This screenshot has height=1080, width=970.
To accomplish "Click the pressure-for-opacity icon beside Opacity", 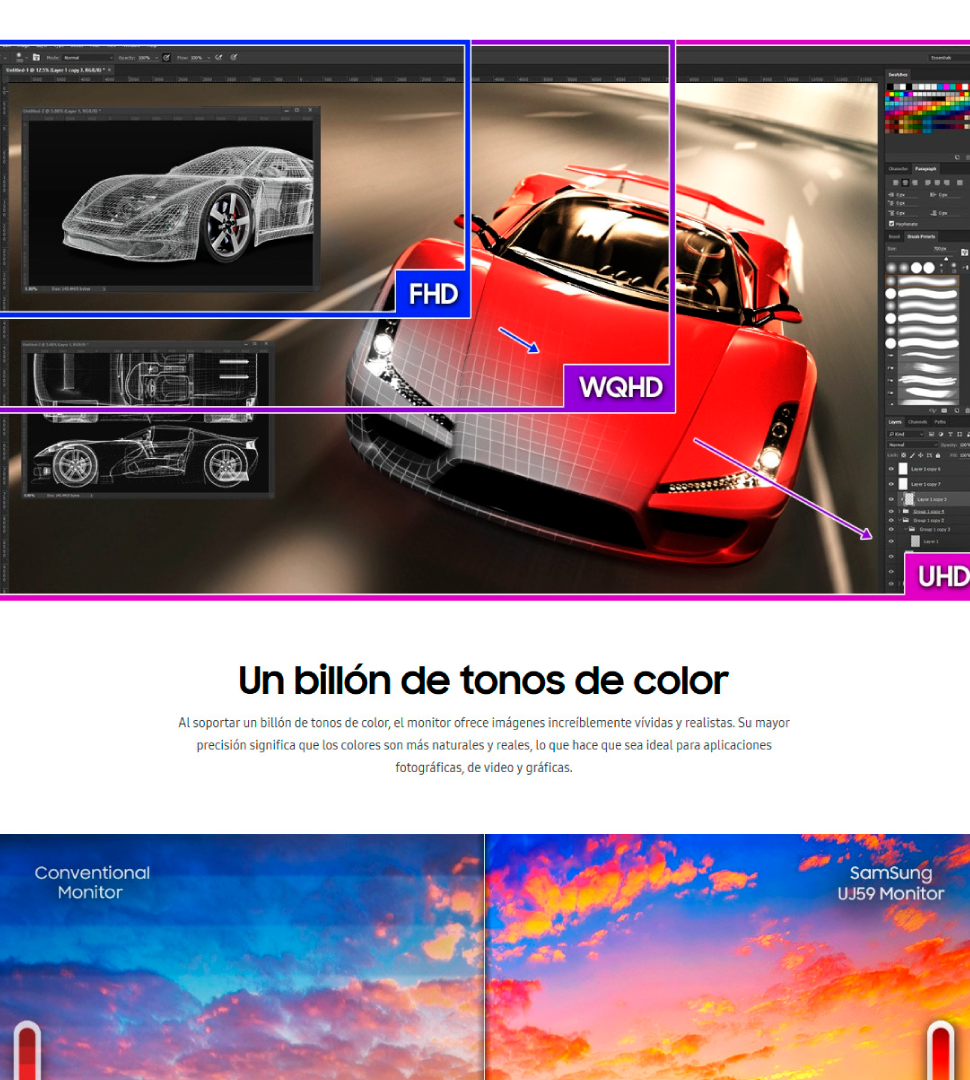I will coord(166,57).
